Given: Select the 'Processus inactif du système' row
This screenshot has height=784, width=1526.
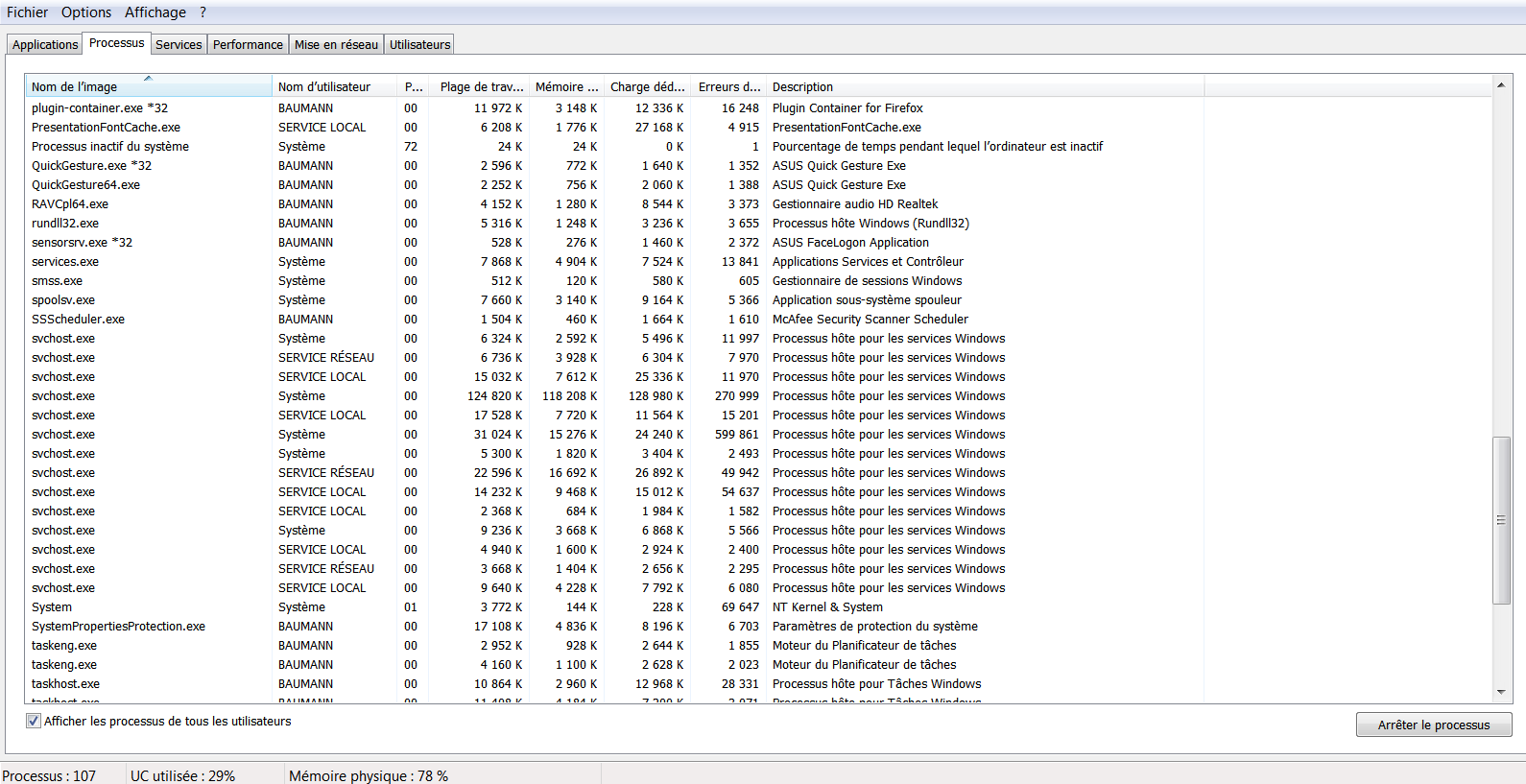Looking at the screenshot, I should tap(110, 147).
